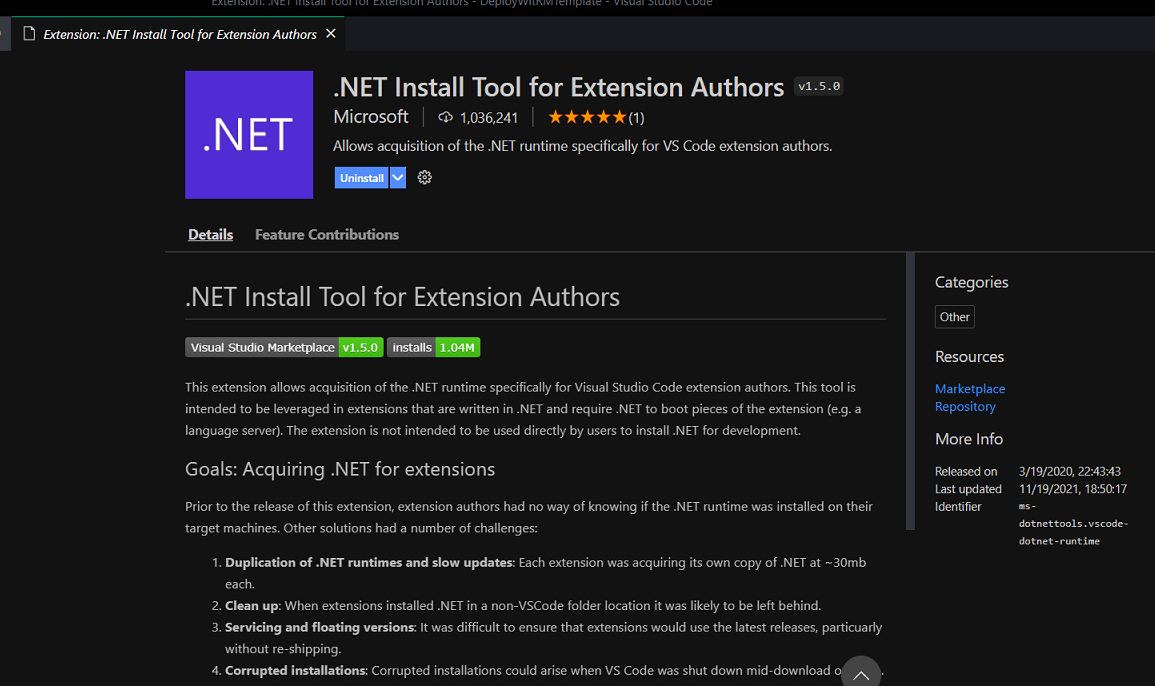Click the .NET extension logo thumbnail
This screenshot has width=1155, height=686.
pyautogui.click(x=248, y=135)
